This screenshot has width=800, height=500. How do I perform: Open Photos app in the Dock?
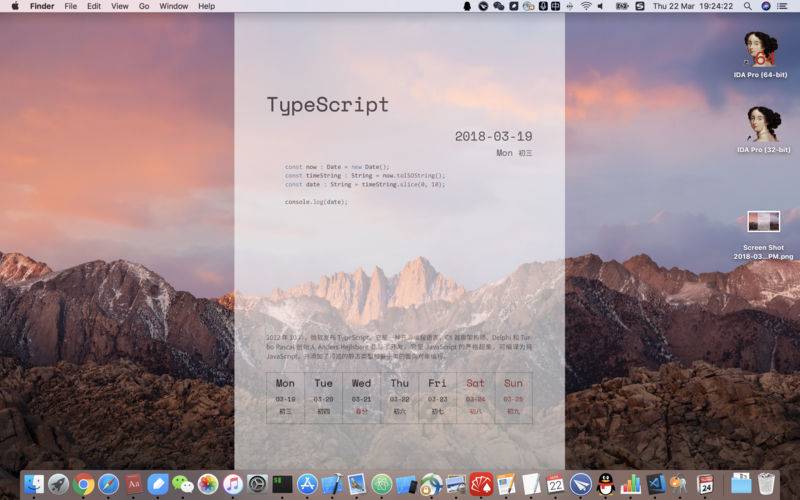208,484
